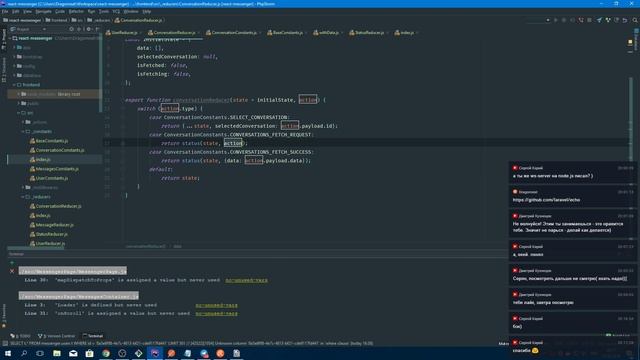640x360 pixels.
Task: Open the TODO tool window tab
Action: click(20, 336)
